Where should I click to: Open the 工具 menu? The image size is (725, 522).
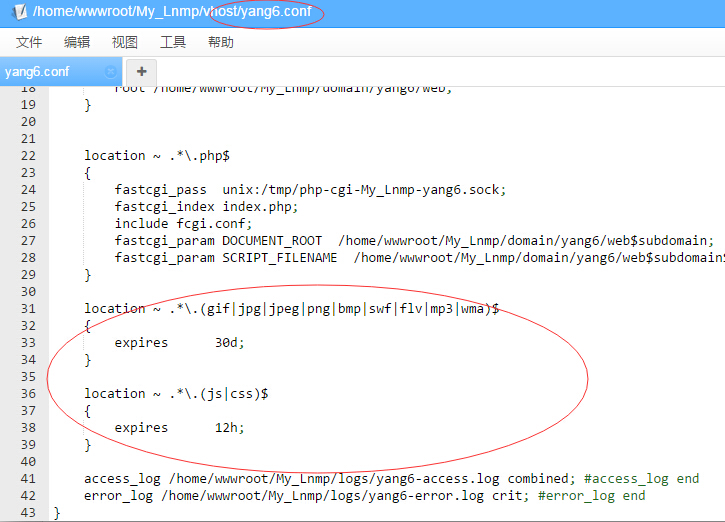coord(173,42)
